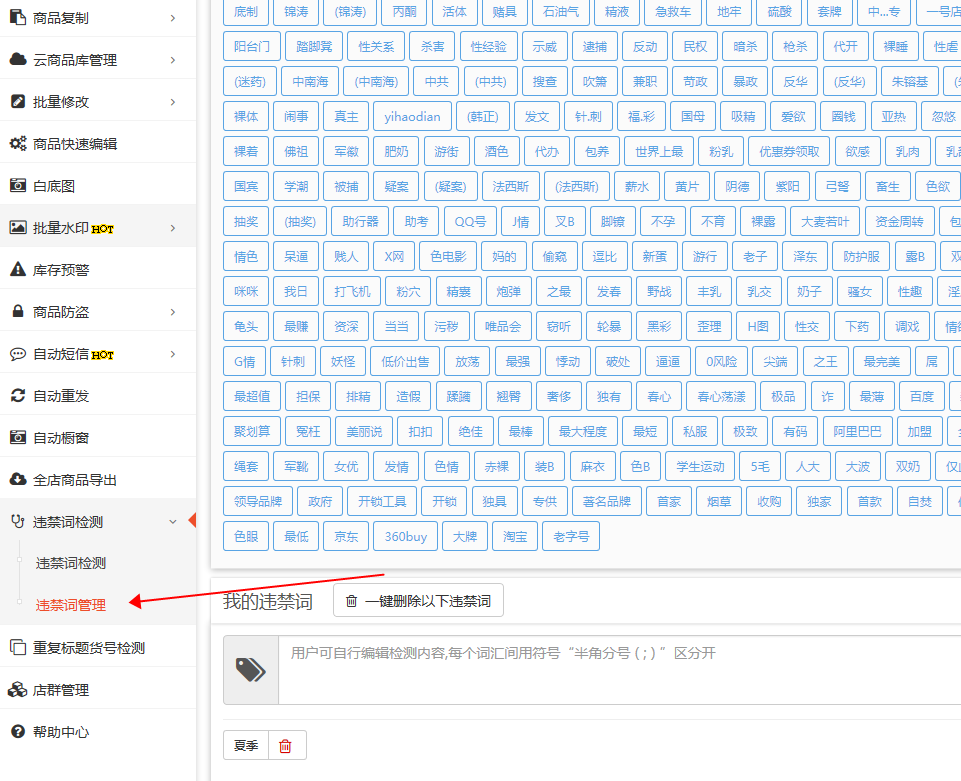Select the 阿里巴巴 word tag
The height and width of the screenshot is (781, 961).
point(857,432)
